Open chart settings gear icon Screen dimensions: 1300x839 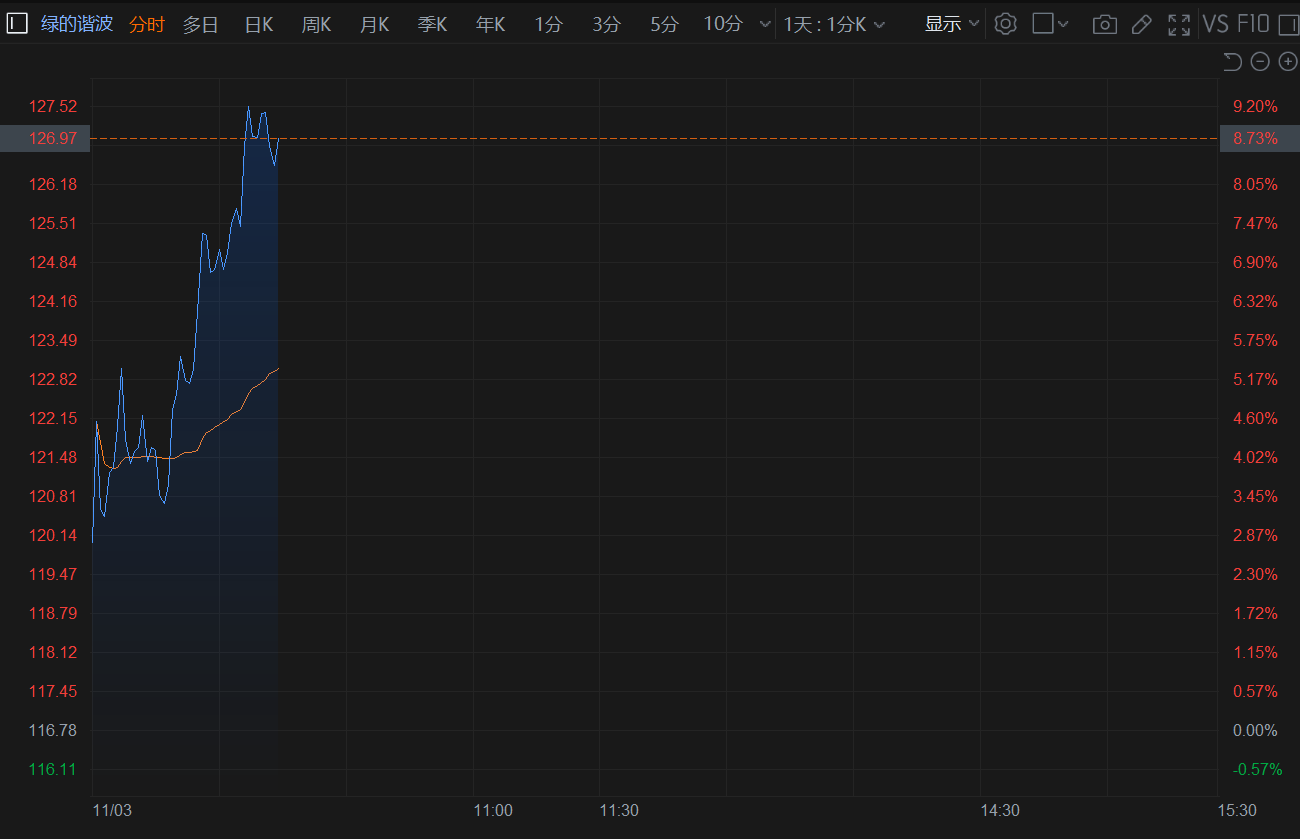1006,24
